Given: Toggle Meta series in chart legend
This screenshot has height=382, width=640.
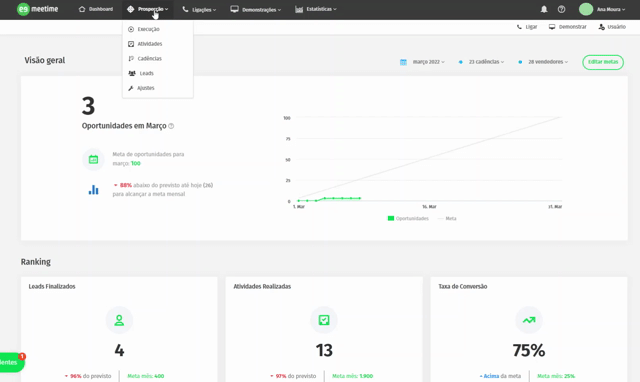Looking at the screenshot, I should click(447, 218).
